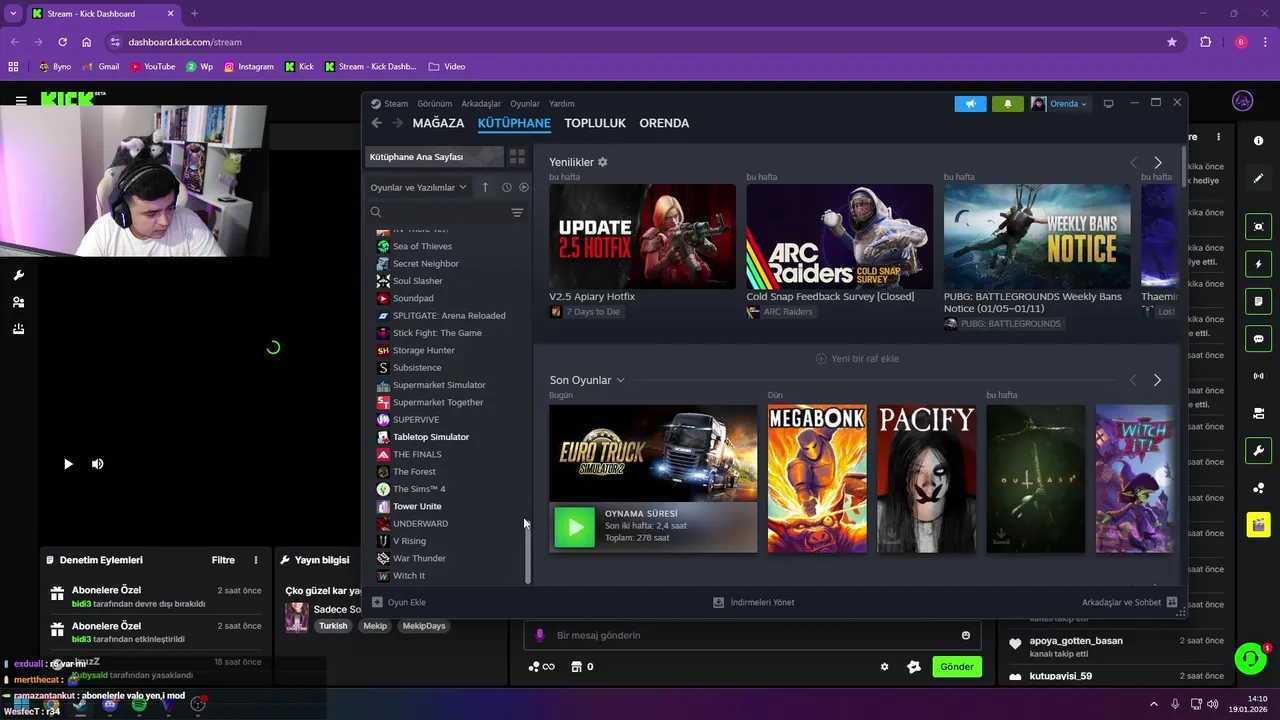Open Steam announcements megaphone button
1280x720 pixels.
coord(970,104)
